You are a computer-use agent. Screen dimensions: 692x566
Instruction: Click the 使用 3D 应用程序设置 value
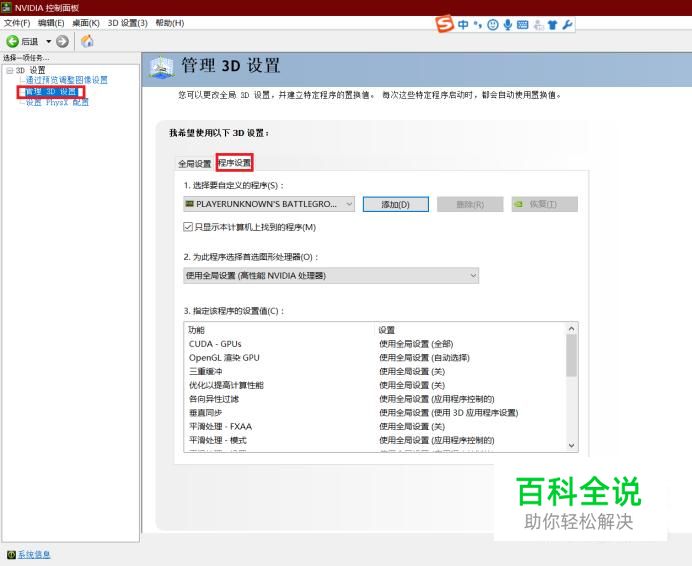pyautogui.click(x=449, y=412)
